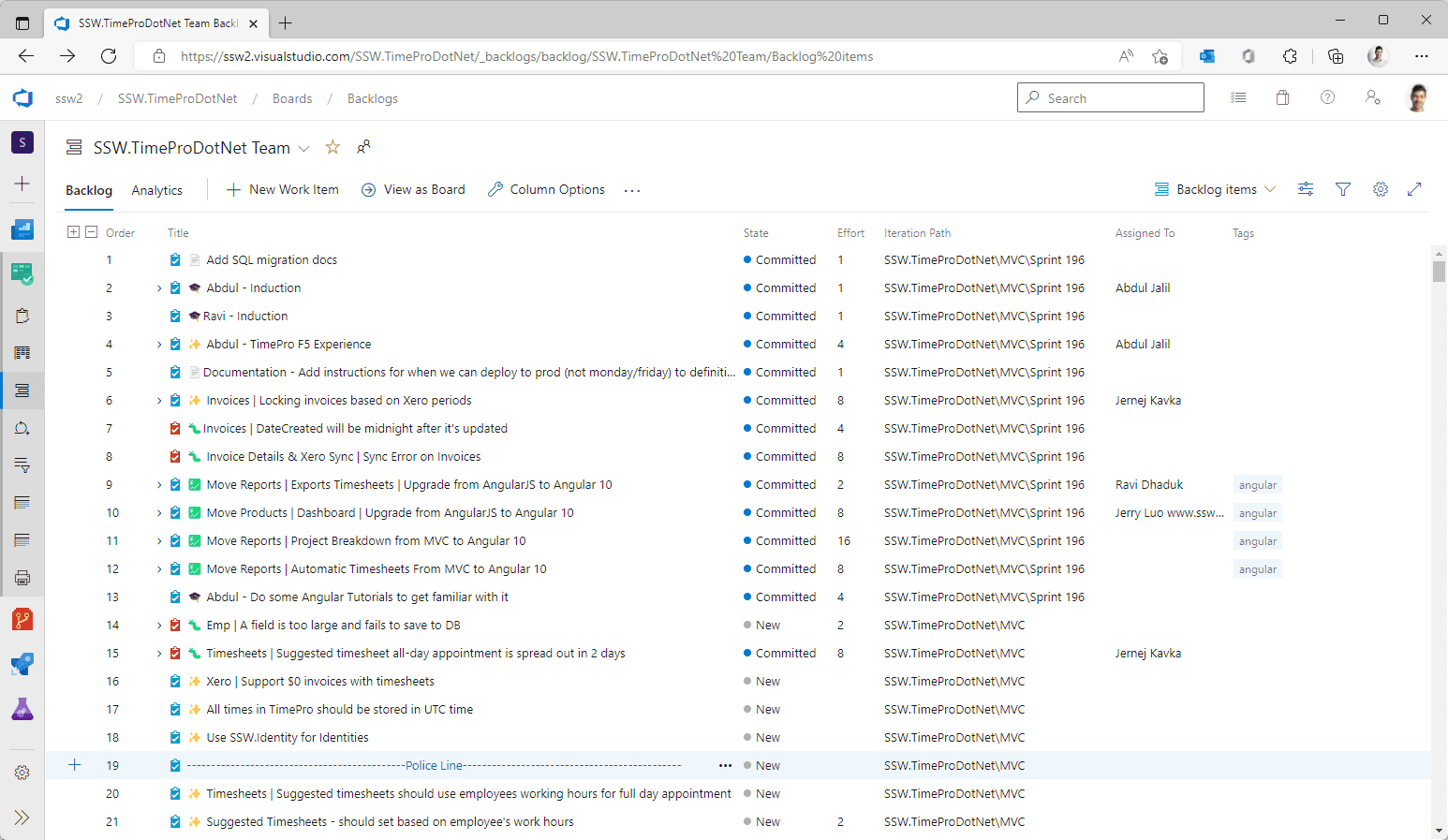
Task: Click the Search input box
Action: click(1110, 97)
